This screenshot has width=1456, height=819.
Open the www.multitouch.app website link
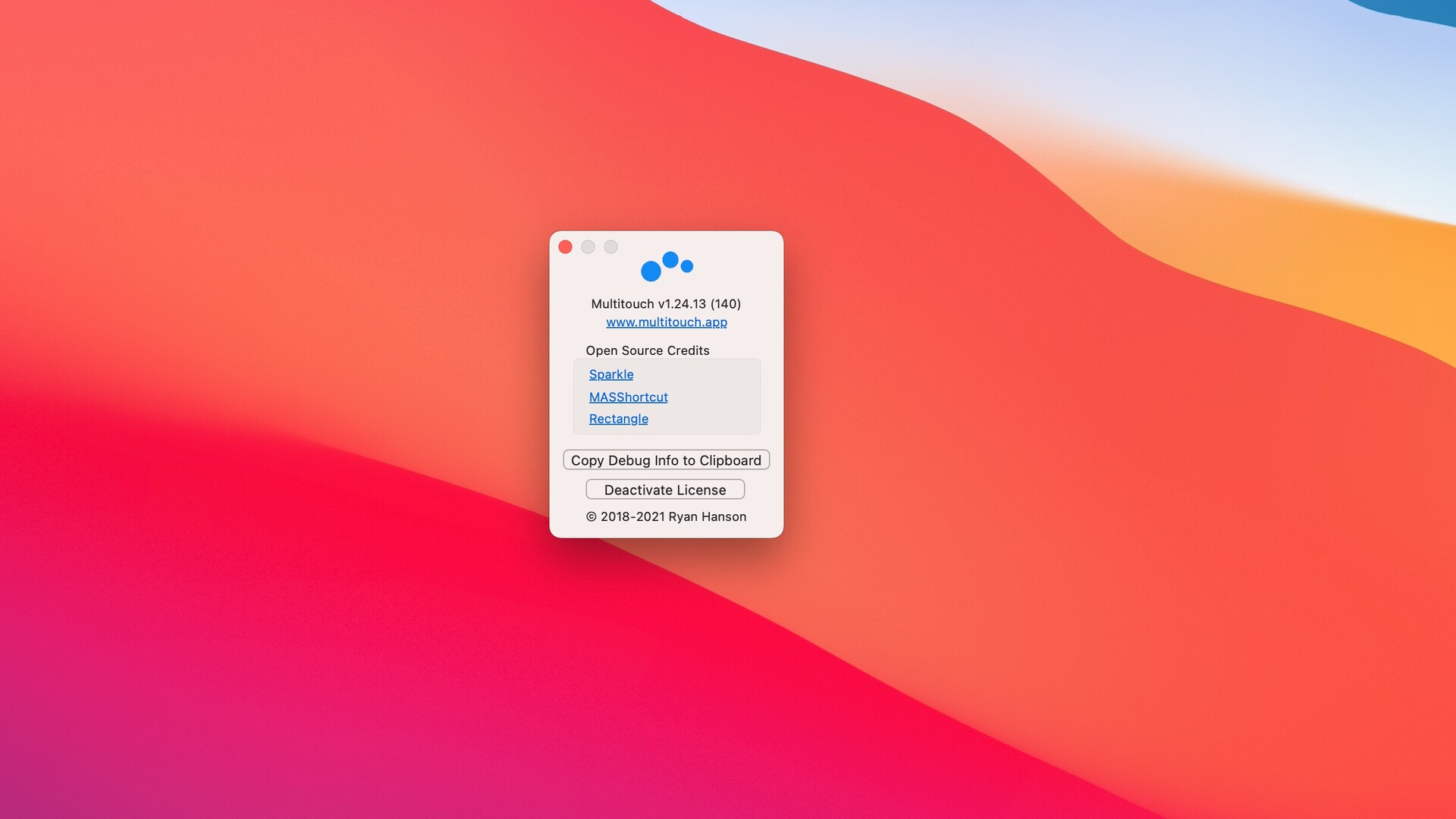click(667, 322)
